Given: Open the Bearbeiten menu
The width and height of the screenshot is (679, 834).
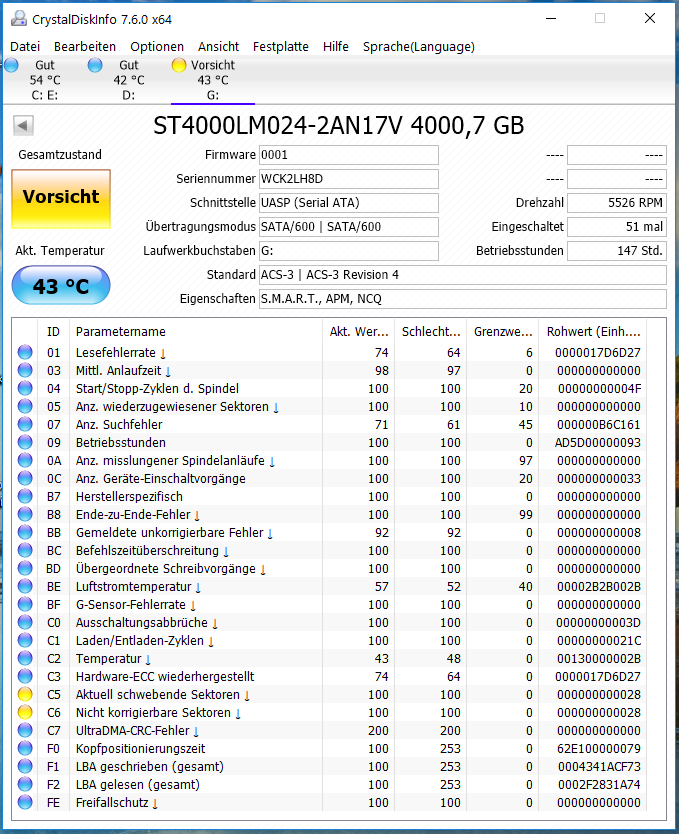Looking at the screenshot, I should click(85, 47).
